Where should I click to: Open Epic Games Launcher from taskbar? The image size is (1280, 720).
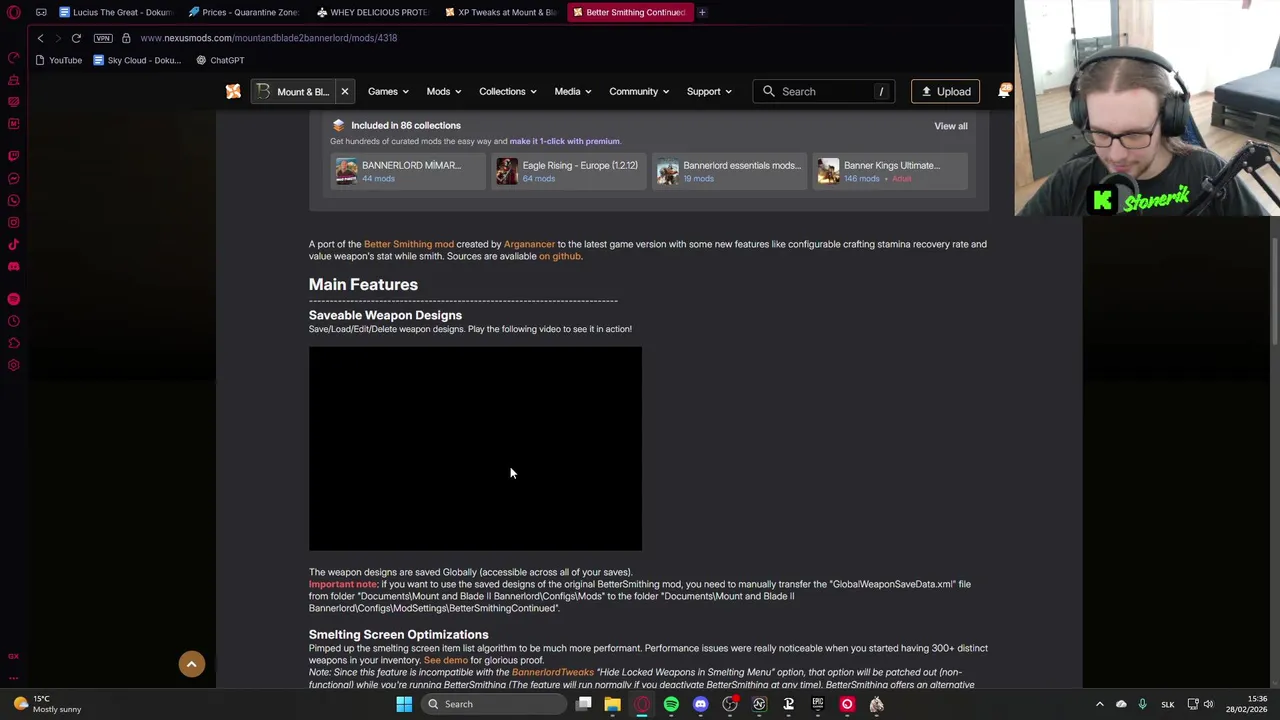pos(817,704)
